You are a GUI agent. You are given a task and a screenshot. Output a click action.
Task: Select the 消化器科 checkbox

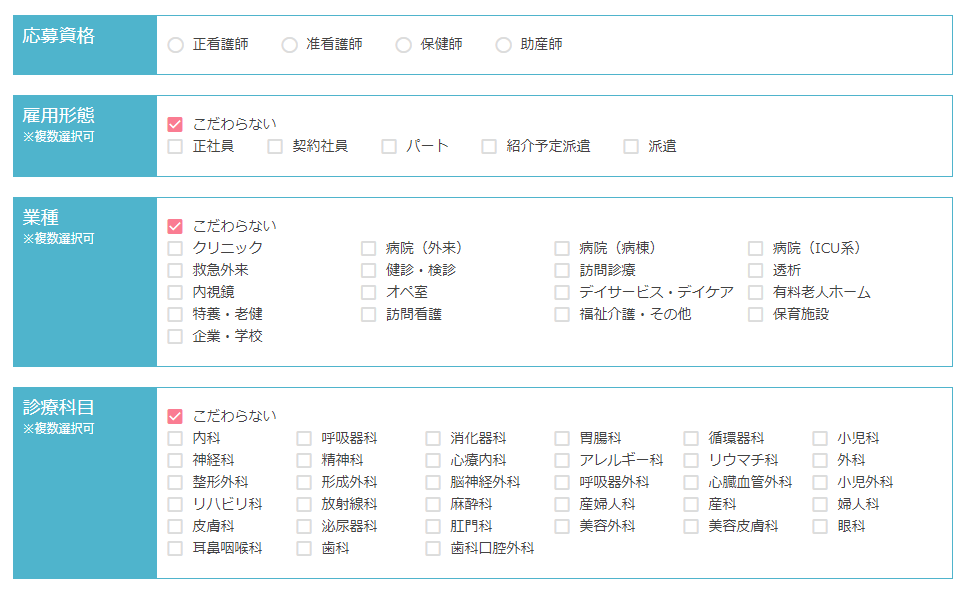tap(433, 439)
